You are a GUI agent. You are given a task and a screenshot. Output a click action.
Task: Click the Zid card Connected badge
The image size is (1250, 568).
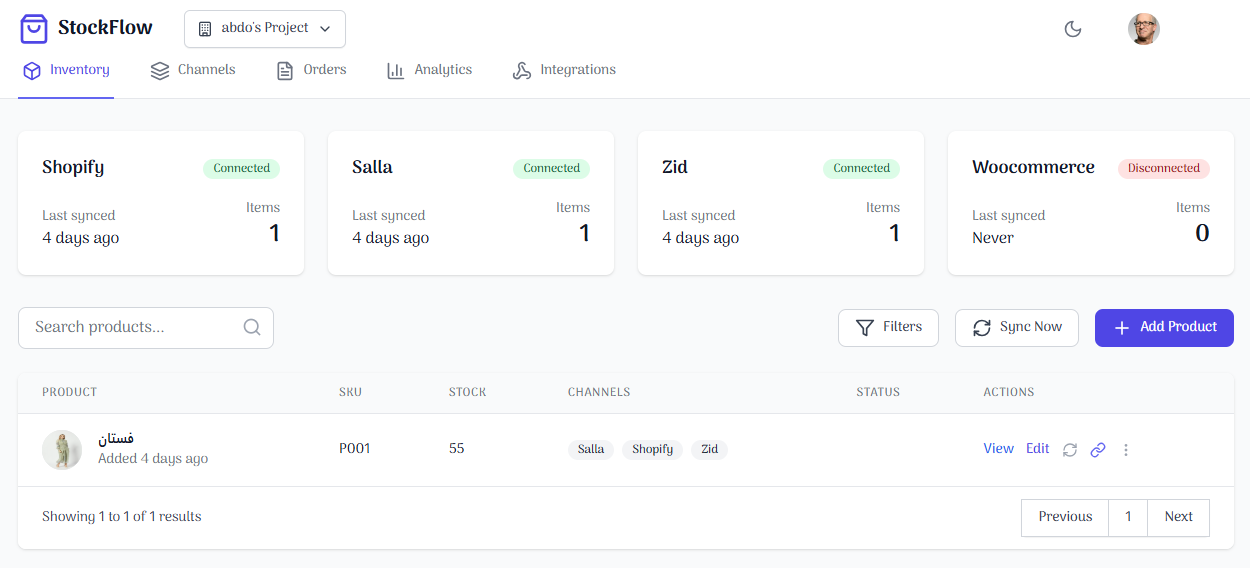pos(862,169)
